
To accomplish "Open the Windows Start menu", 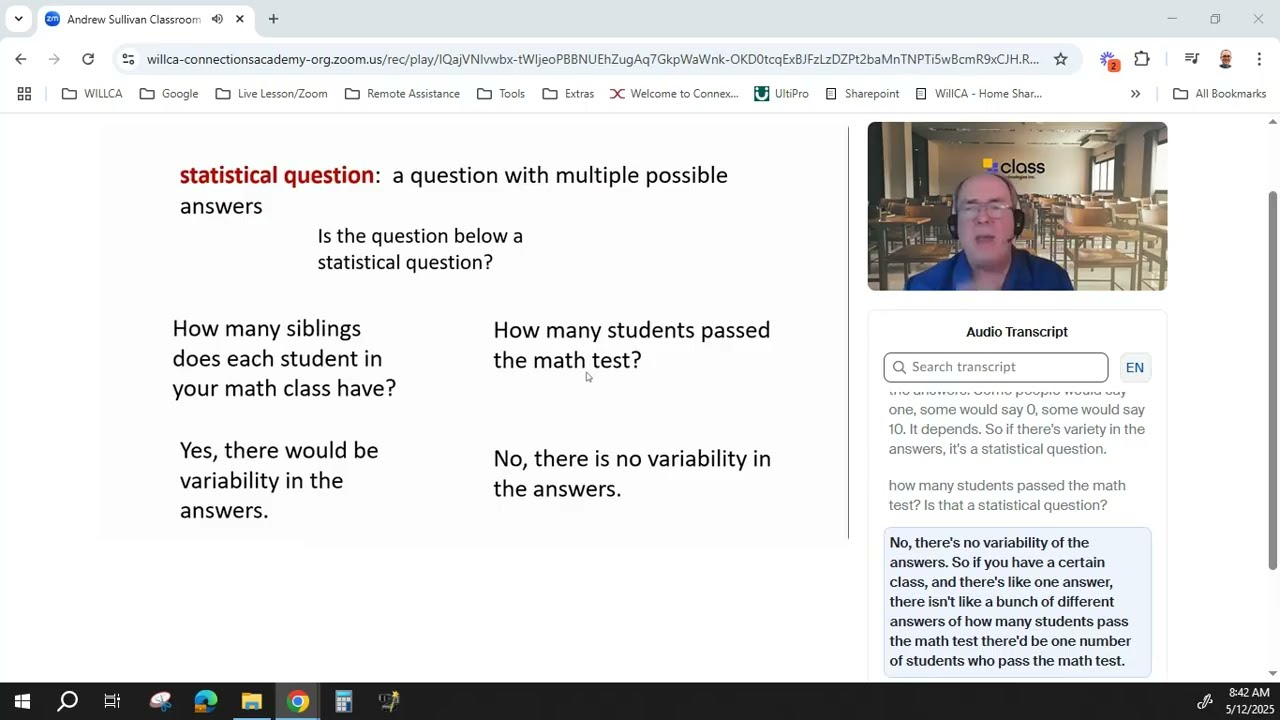I will 22,702.
